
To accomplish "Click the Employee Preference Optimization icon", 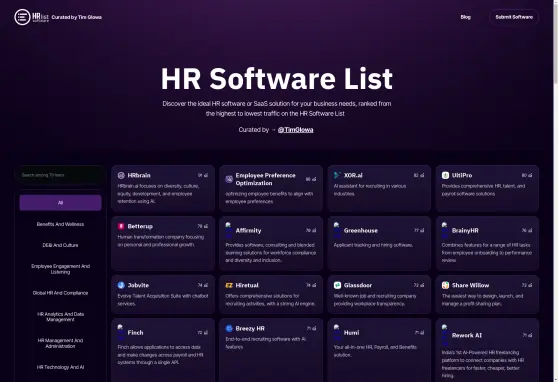I will 229,179.
